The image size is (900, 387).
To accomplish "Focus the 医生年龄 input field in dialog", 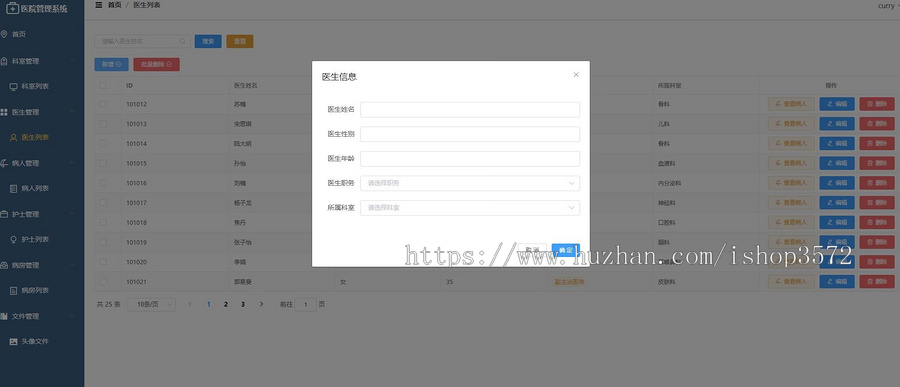I will (470, 158).
